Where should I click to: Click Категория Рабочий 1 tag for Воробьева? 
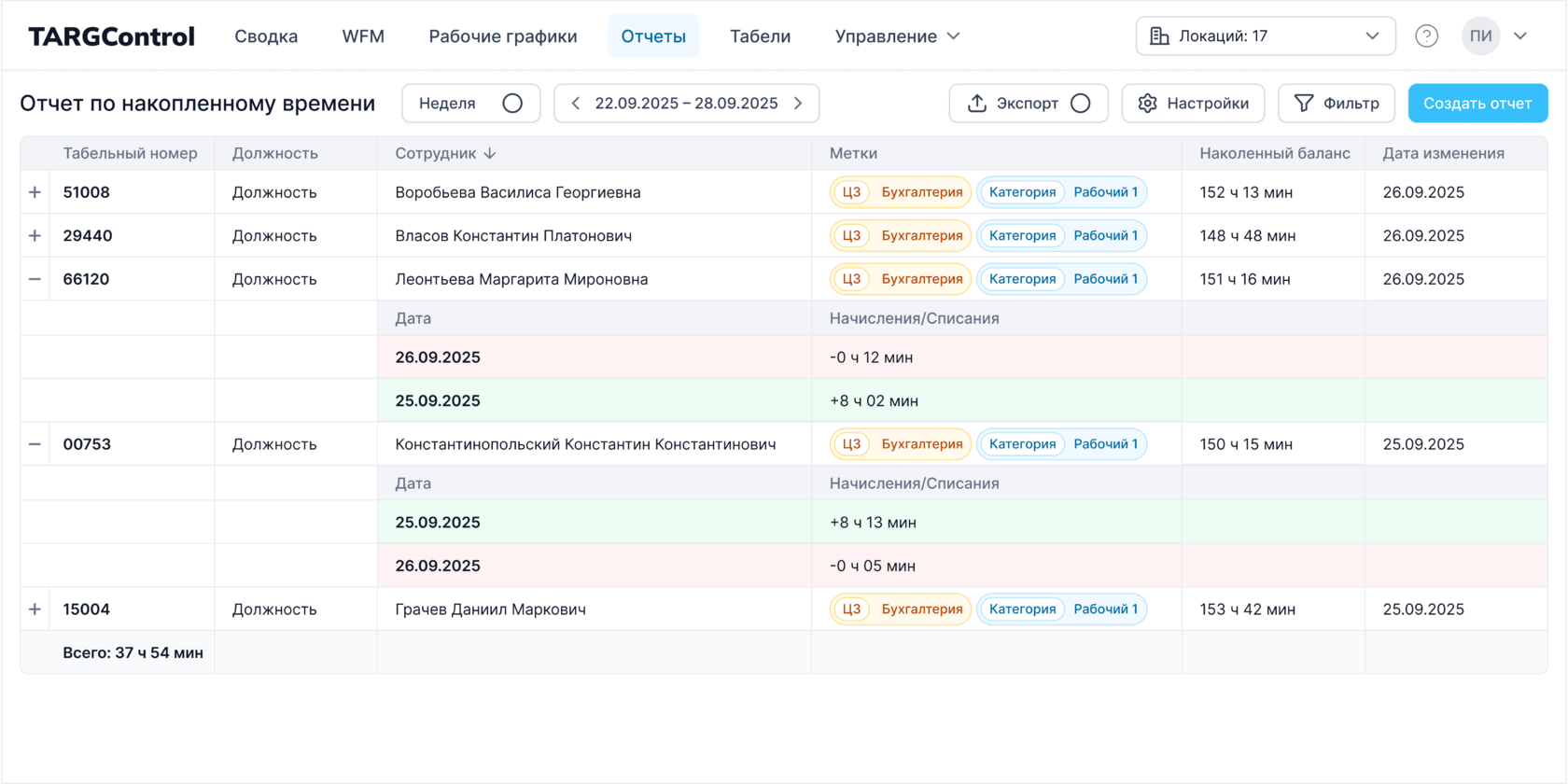1062,192
